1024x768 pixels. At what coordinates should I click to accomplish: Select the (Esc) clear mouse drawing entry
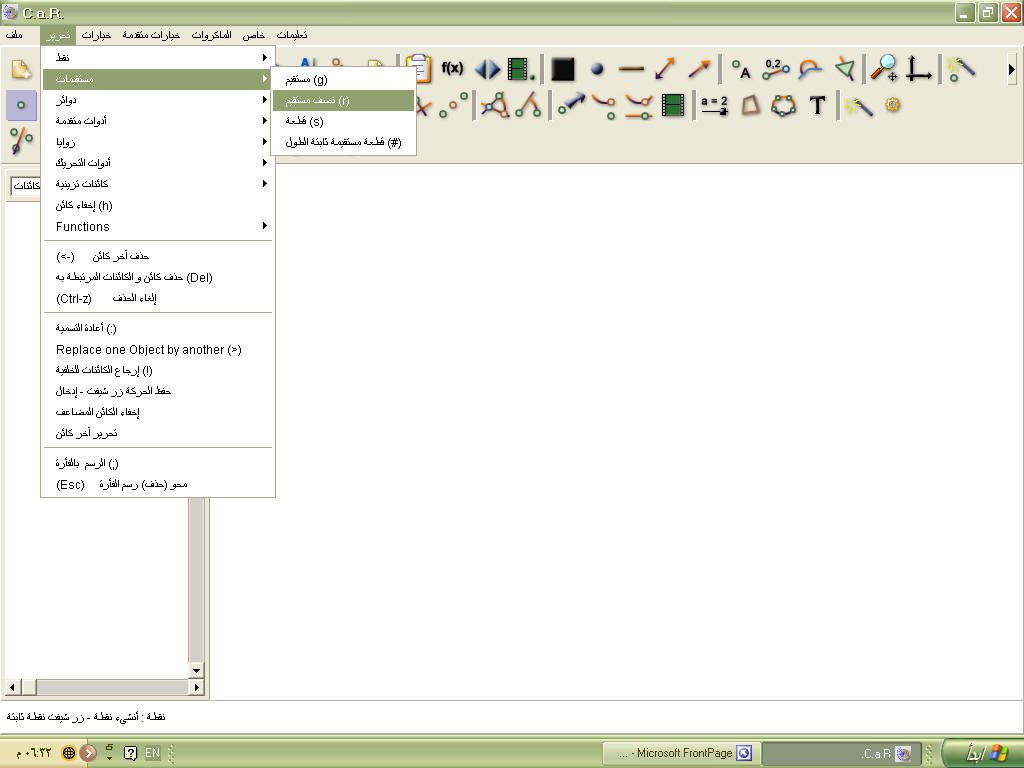point(157,484)
